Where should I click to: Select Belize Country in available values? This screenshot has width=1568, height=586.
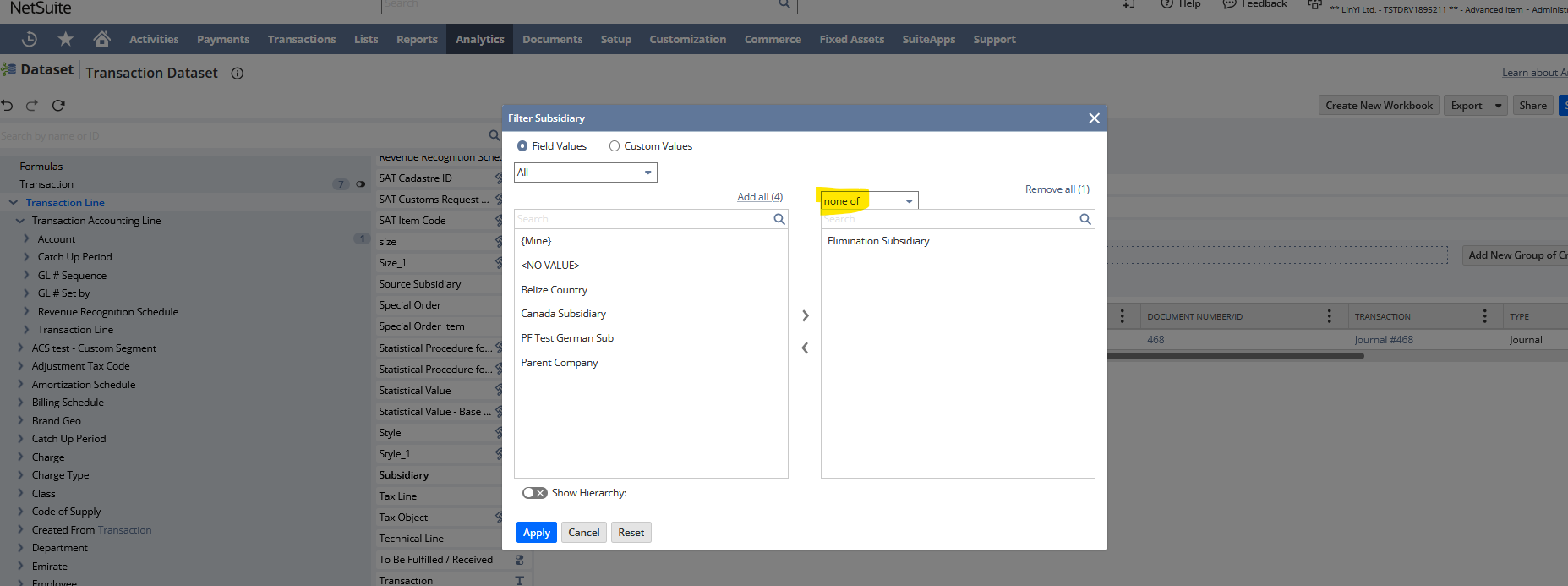[554, 290]
